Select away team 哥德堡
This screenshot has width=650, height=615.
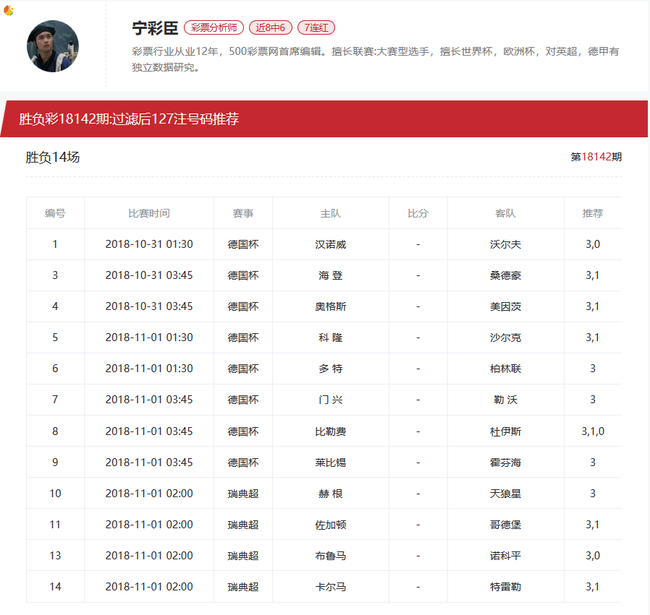pos(505,525)
